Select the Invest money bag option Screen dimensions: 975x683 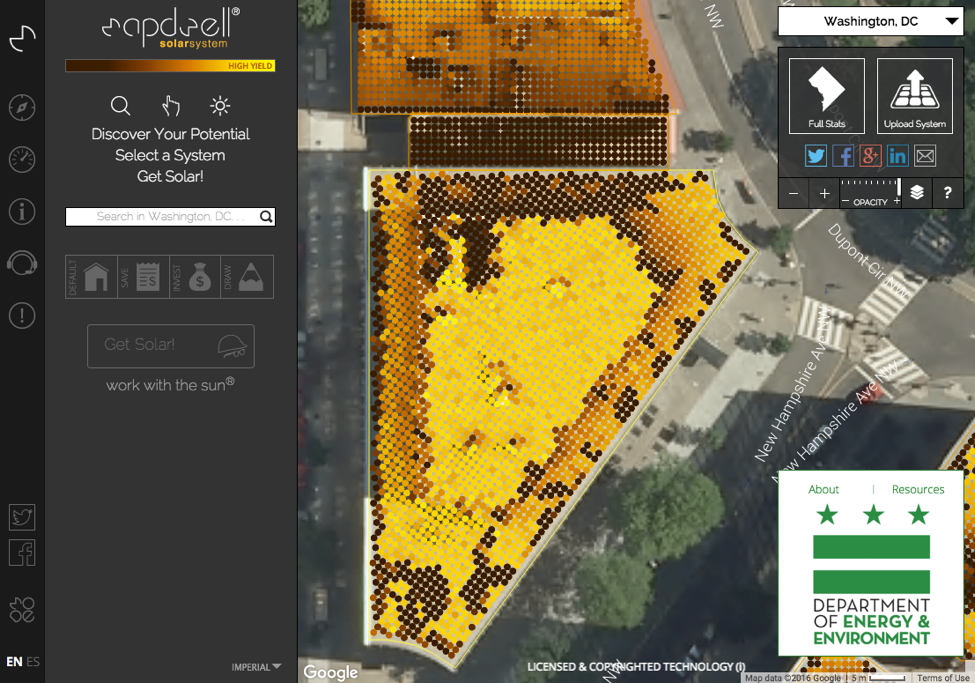pos(200,278)
